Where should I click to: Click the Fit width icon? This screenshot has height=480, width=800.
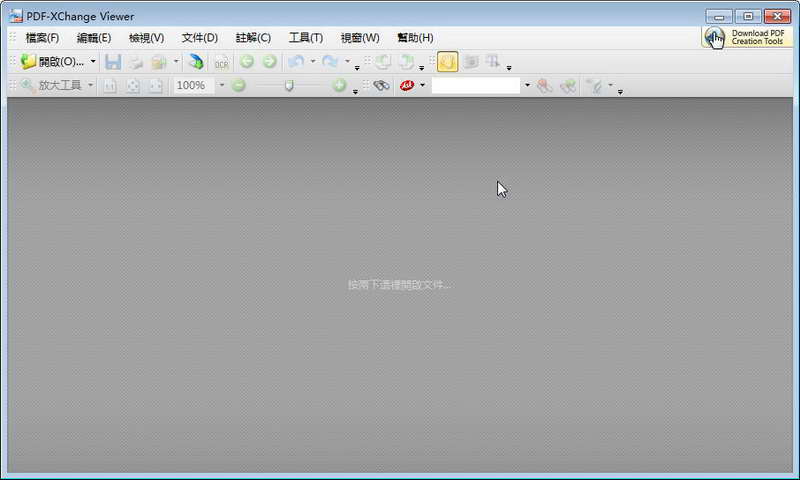(156, 86)
